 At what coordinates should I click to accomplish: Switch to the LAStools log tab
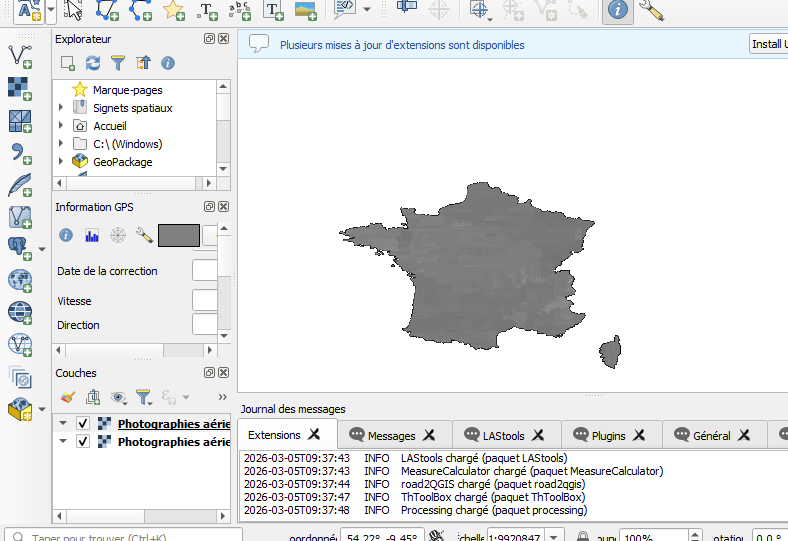(x=502, y=435)
